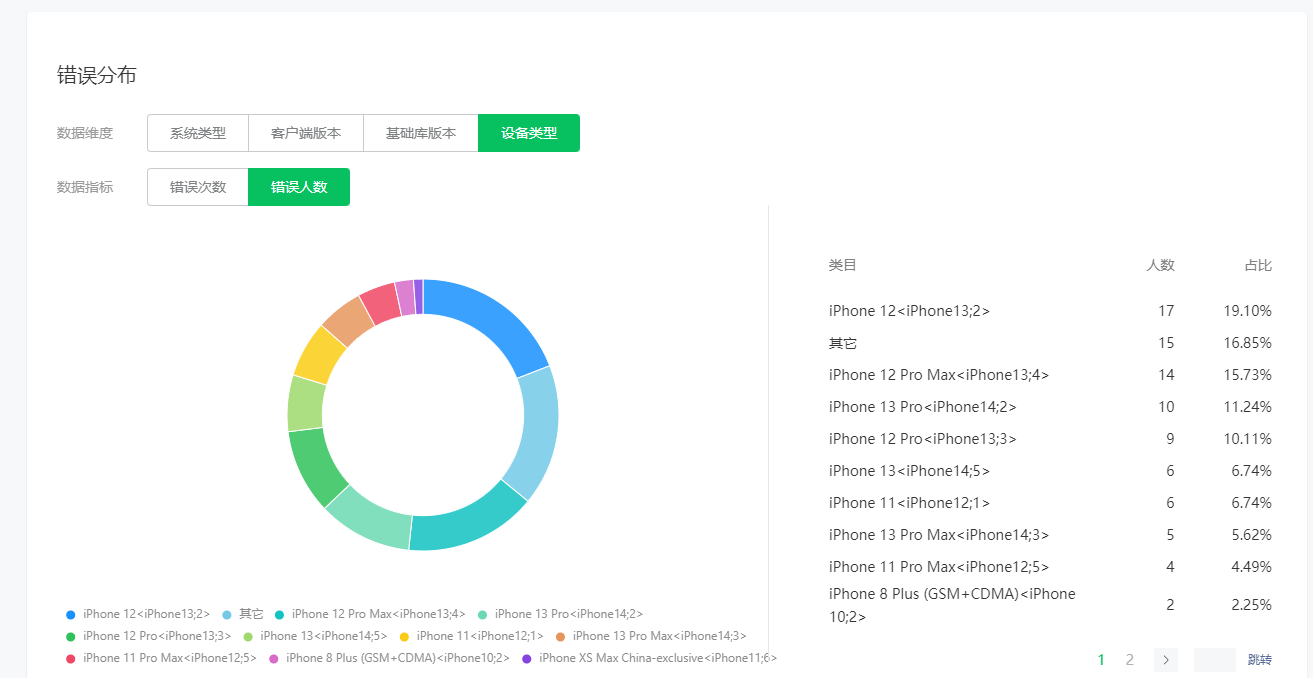This screenshot has height=678, width=1313.
Task: Toggle iPhone 11<iPhone12;1> legend item
Action: coord(471,636)
